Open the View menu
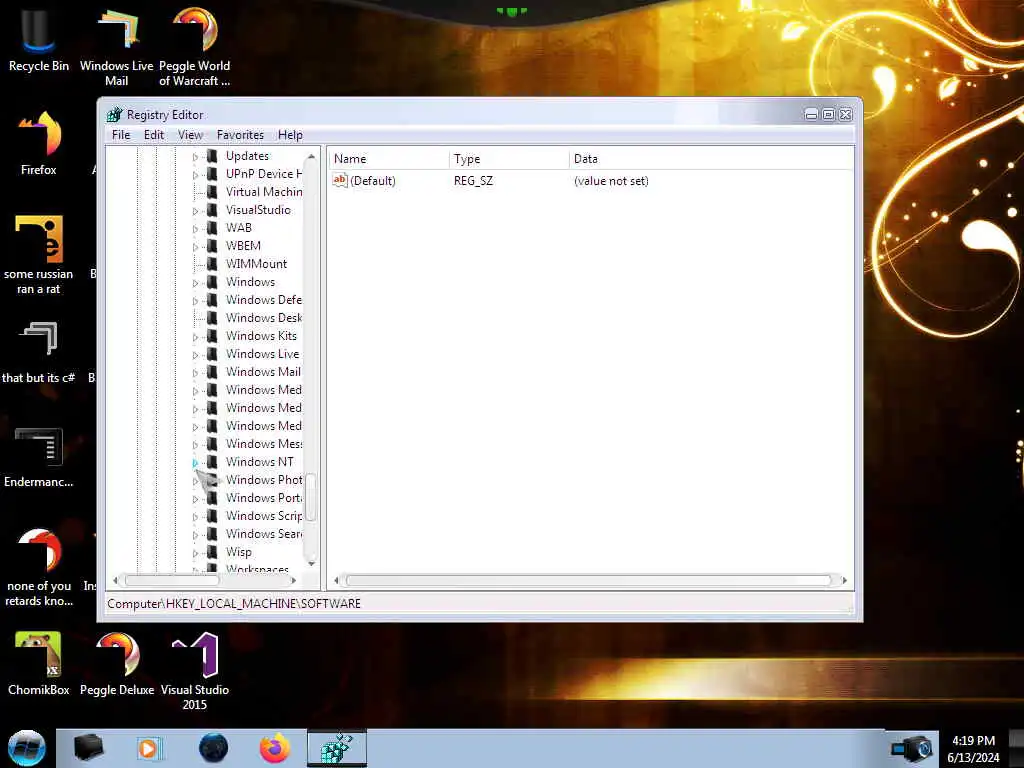1024x768 pixels. coord(190,135)
